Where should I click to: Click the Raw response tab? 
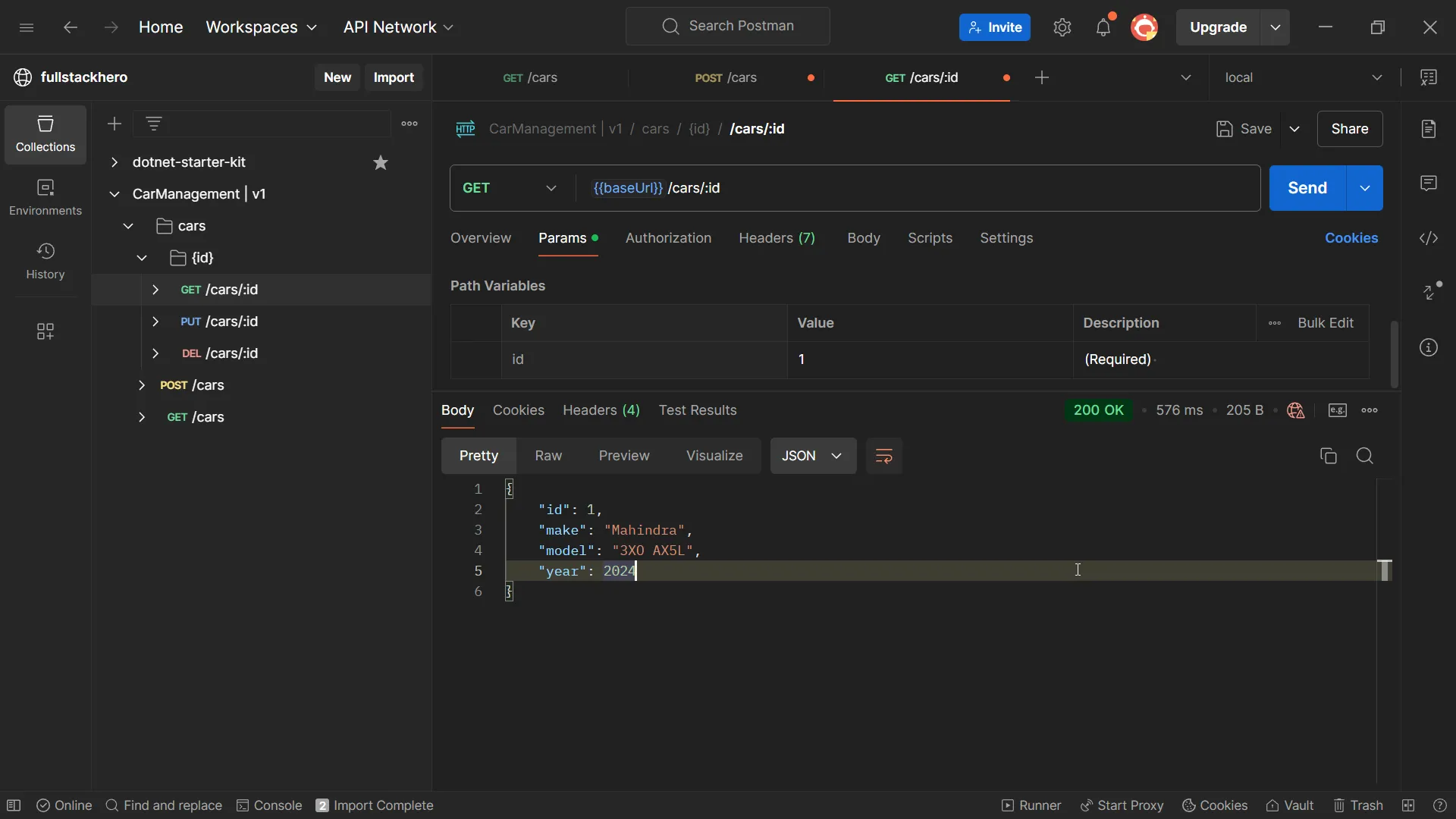(x=548, y=456)
